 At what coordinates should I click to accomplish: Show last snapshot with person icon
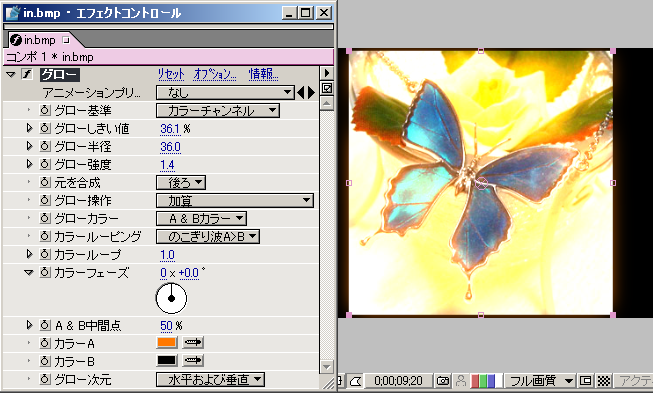461,381
